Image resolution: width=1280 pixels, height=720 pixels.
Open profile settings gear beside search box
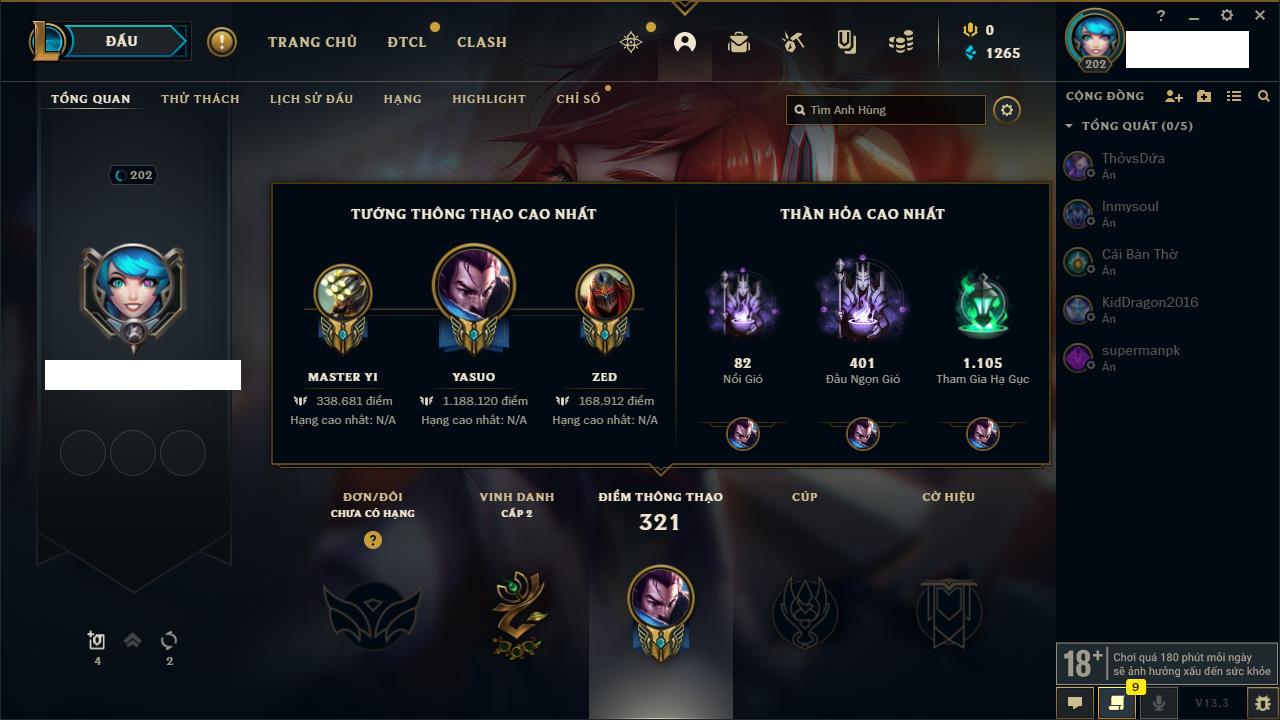click(1007, 110)
